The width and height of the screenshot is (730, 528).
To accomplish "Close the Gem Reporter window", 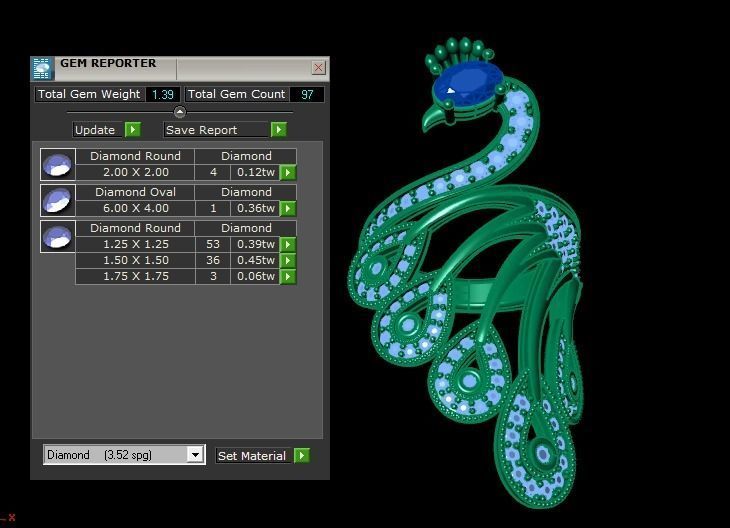I will [318, 68].
